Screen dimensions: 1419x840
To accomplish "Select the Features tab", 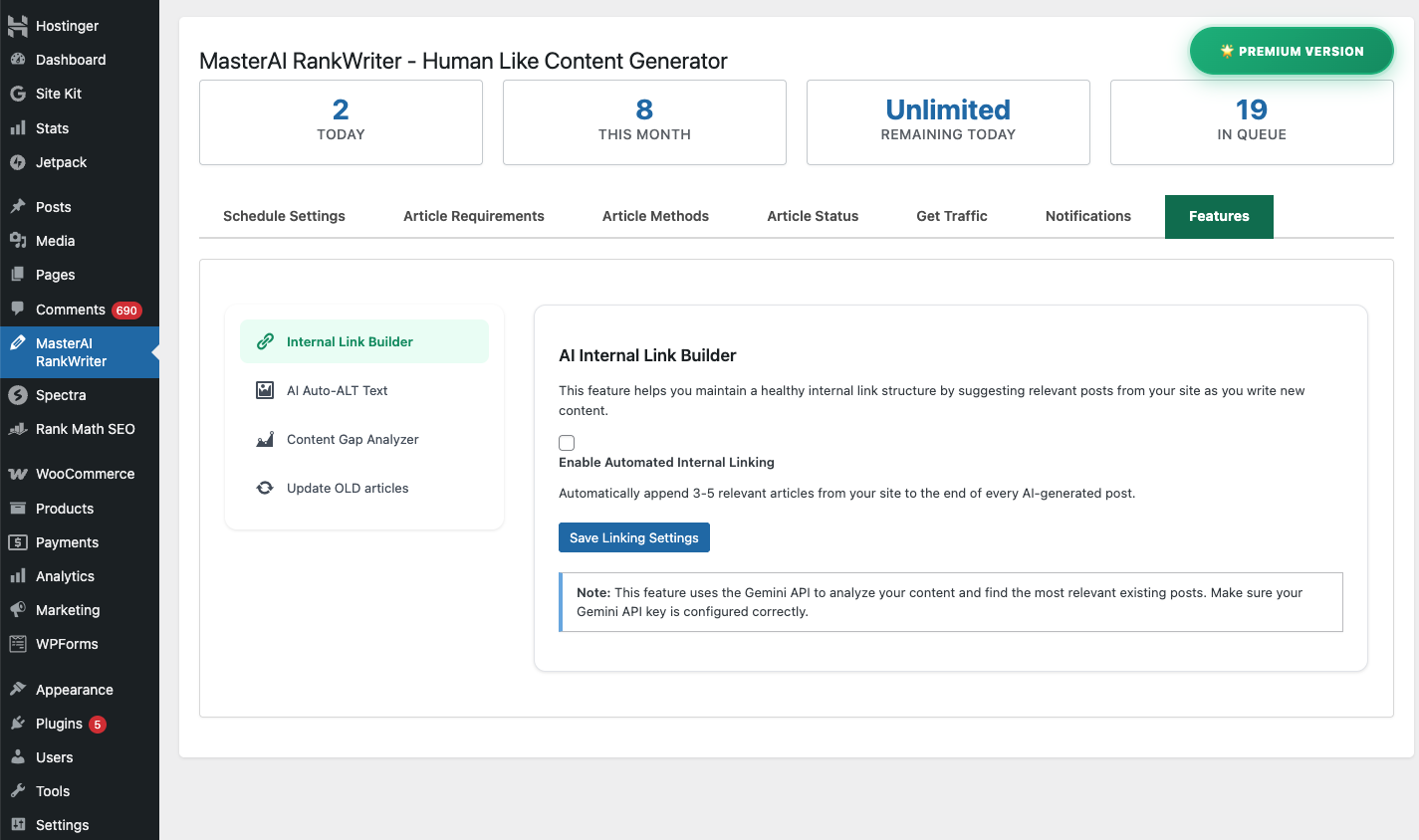I will tap(1219, 216).
